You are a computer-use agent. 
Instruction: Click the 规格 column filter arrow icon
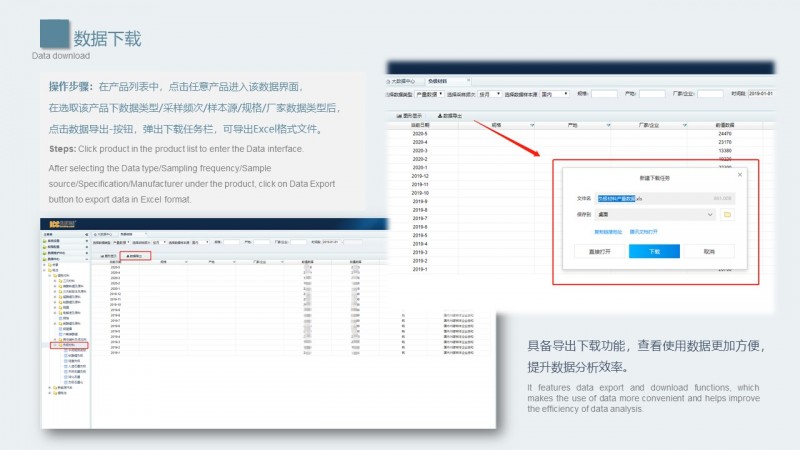(532, 125)
